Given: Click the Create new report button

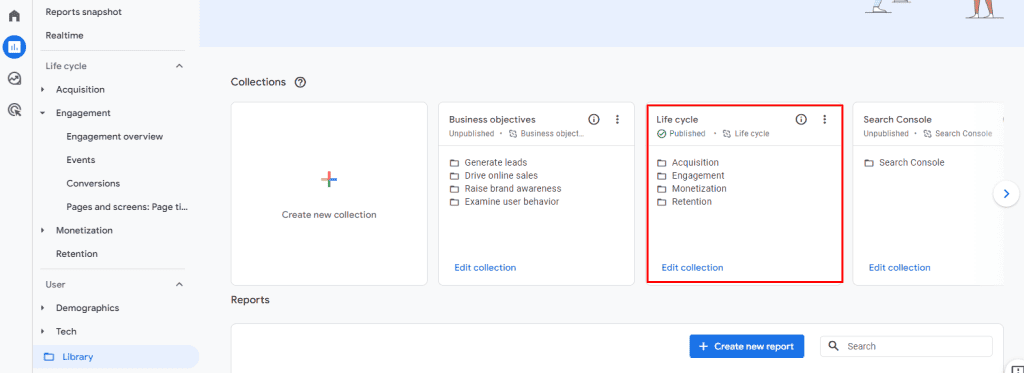Looking at the screenshot, I should (x=746, y=346).
